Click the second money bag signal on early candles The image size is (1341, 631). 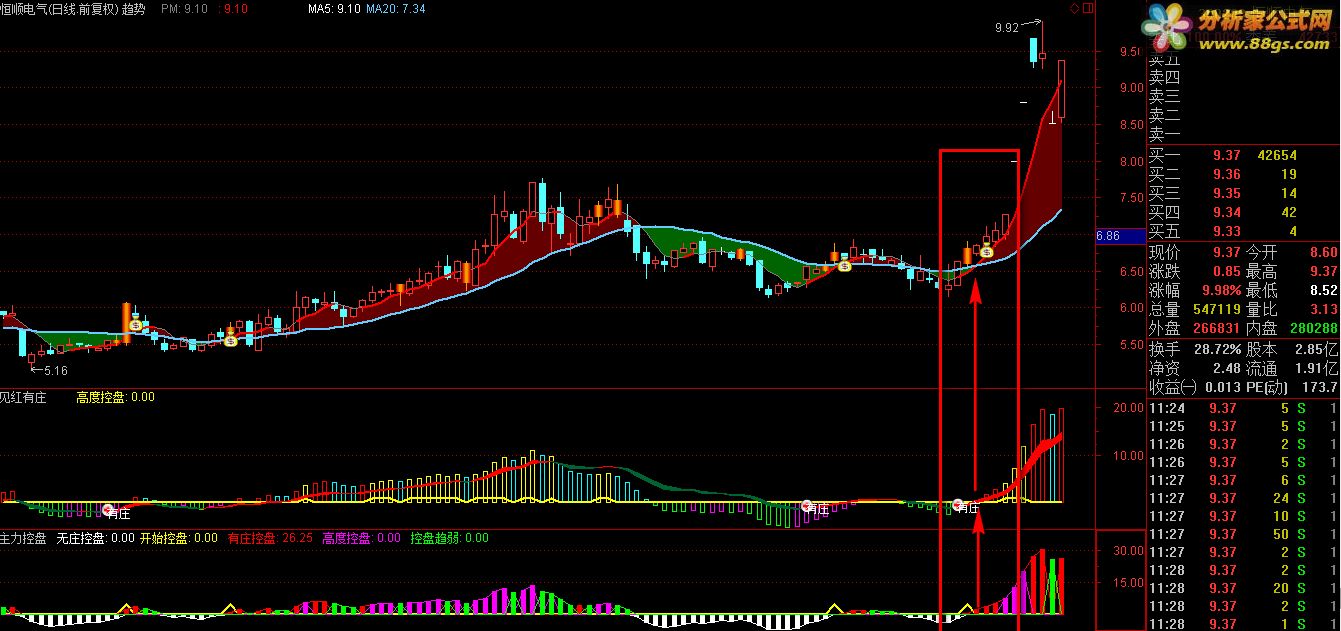point(231,339)
